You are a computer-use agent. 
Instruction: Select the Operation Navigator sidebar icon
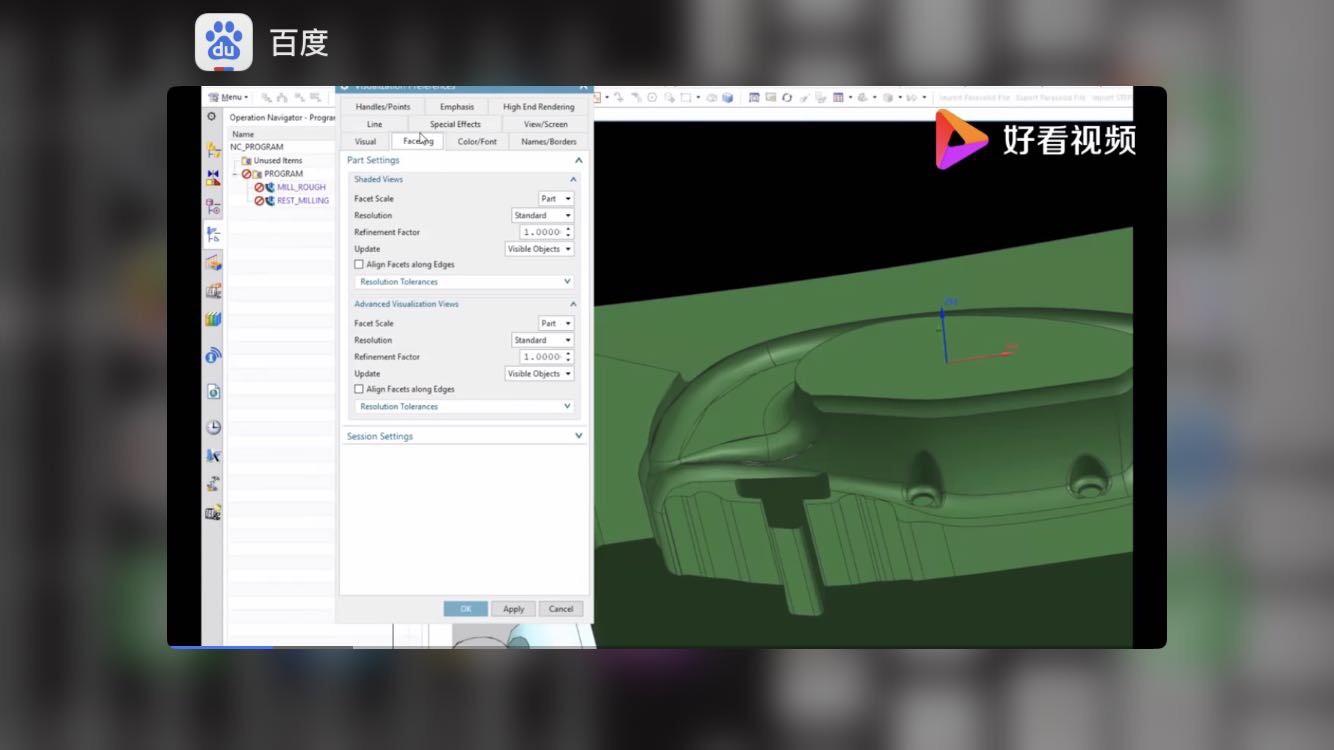pyautogui.click(x=213, y=235)
